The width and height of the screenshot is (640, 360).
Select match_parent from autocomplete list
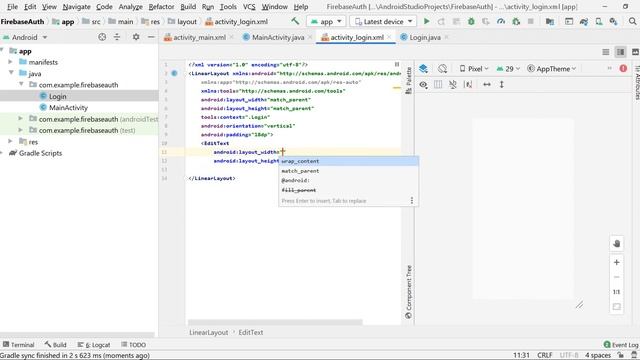(348, 171)
